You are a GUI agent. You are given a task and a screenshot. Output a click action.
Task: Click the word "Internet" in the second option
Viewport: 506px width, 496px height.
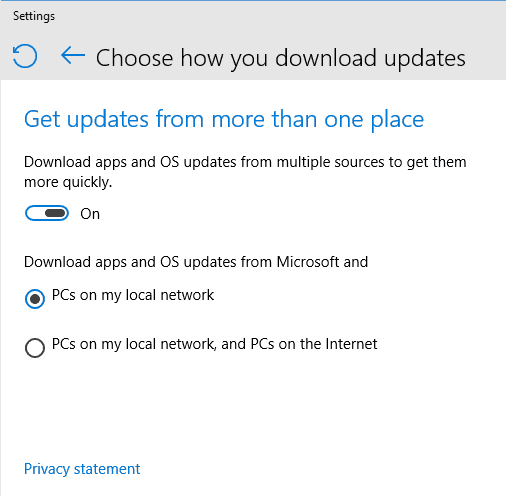351,344
